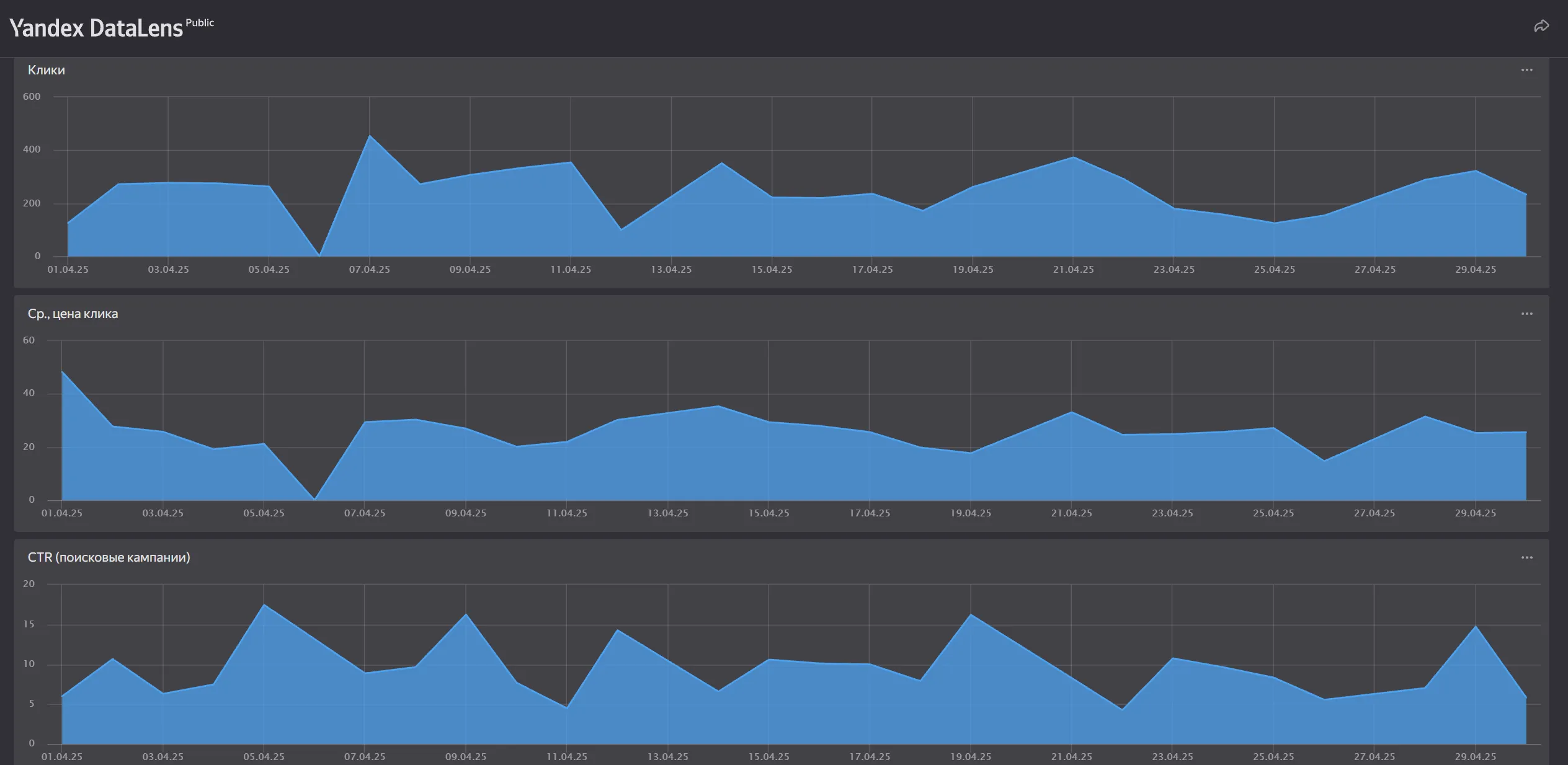Image resolution: width=1568 pixels, height=765 pixels.
Task: Click the Yandex DataLens logo
Action: click(x=96, y=29)
